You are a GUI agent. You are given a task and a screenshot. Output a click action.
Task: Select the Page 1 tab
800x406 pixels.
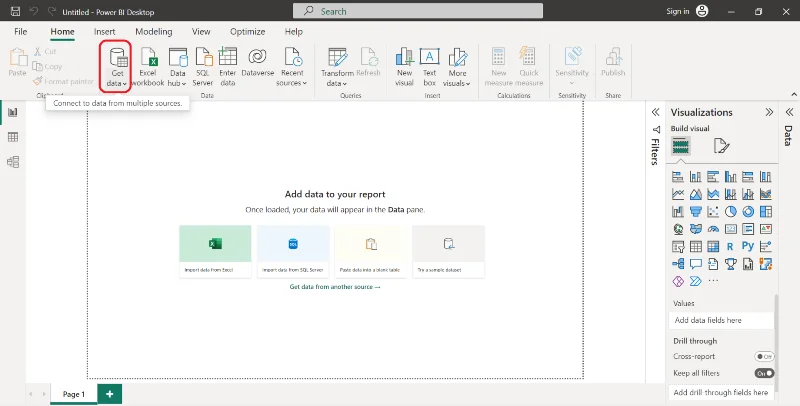pos(73,394)
